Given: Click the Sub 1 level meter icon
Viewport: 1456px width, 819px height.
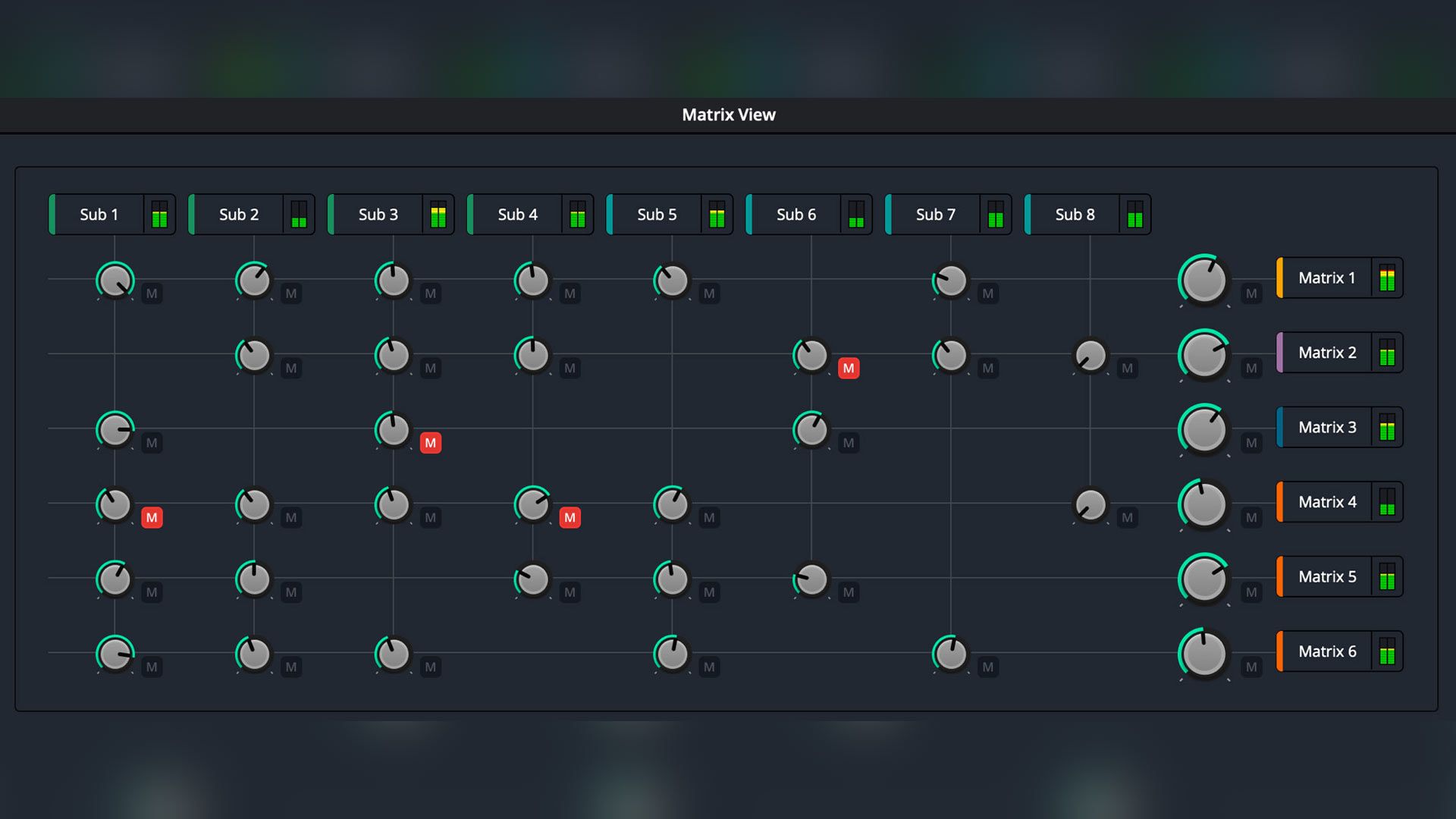Looking at the screenshot, I should coord(159,215).
